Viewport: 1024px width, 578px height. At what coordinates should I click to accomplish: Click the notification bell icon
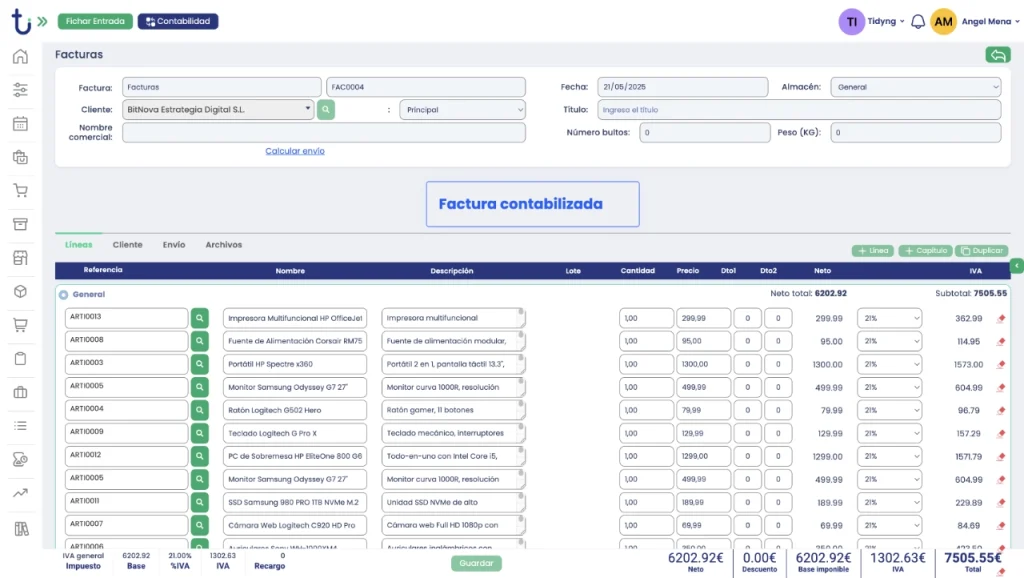coord(917,21)
